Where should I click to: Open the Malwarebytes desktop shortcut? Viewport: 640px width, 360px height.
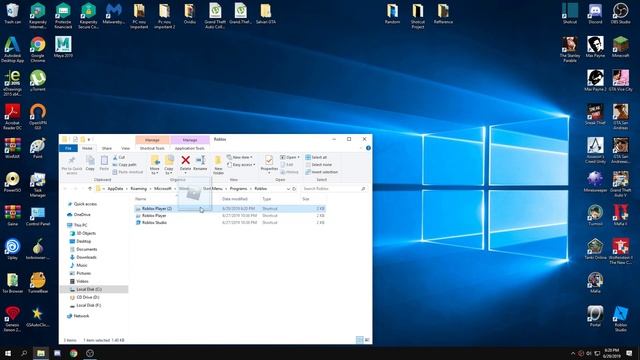tap(113, 14)
